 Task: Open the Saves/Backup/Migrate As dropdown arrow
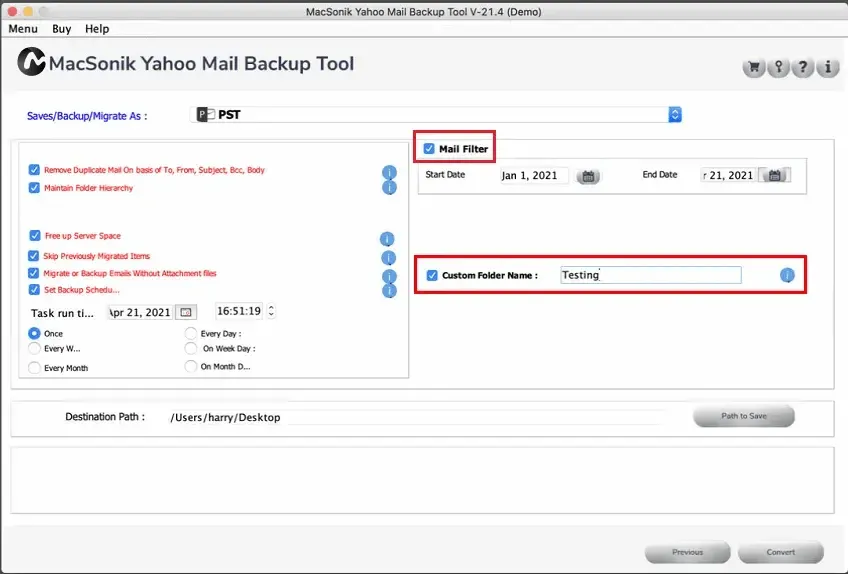[674, 114]
